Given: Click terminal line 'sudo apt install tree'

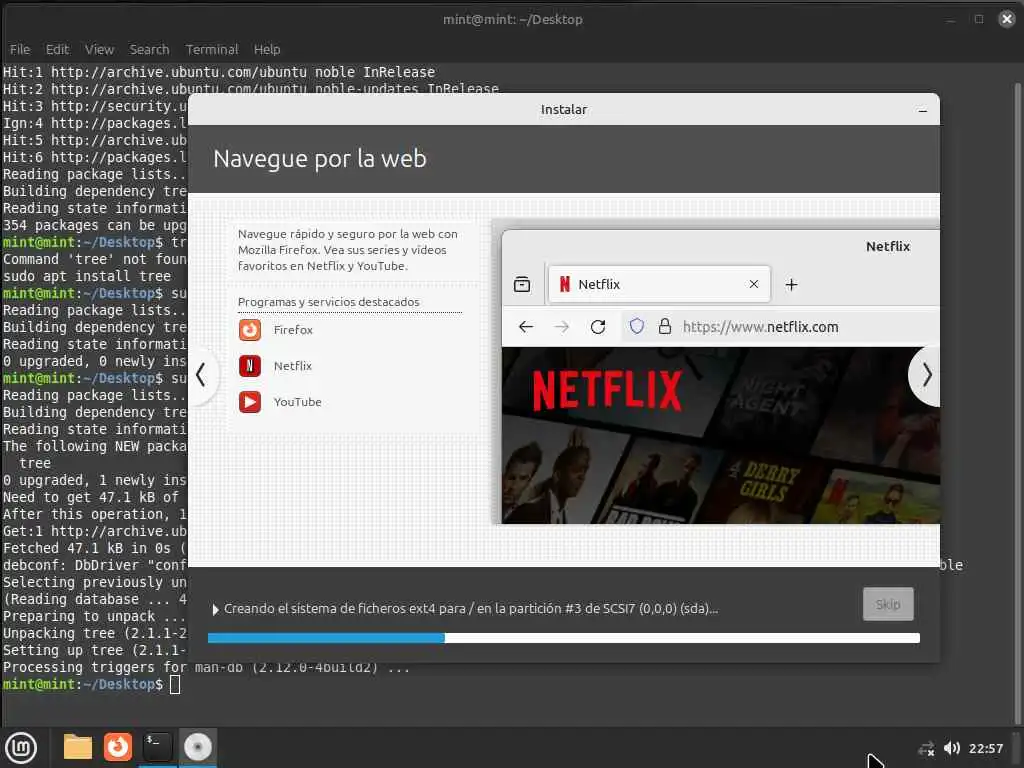Looking at the screenshot, I should coord(87,276).
